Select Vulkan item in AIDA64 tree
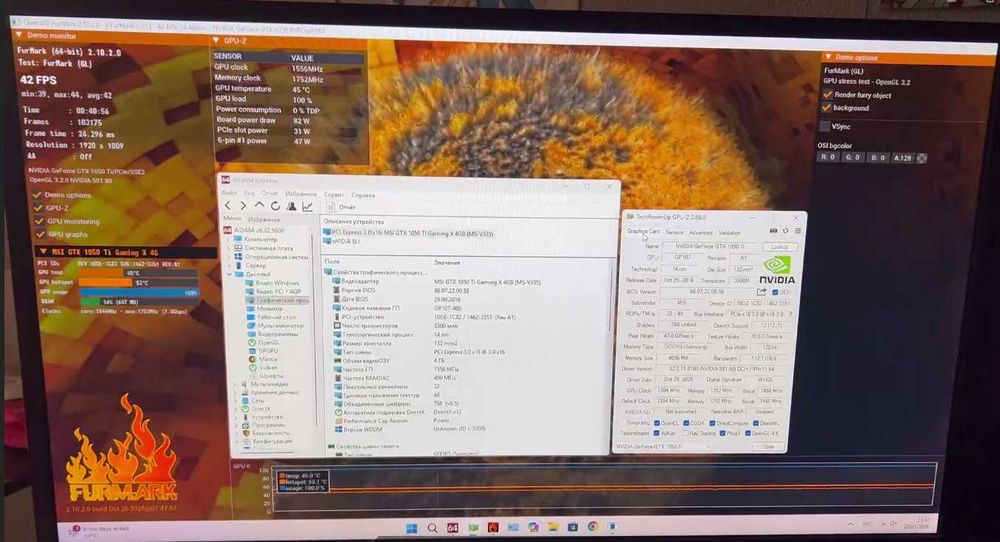 click(x=263, y=367)
